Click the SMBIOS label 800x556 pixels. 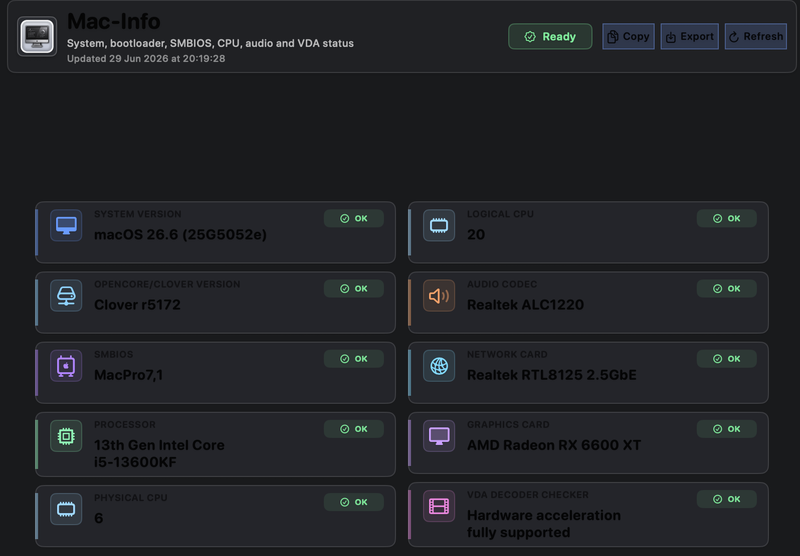[x=113, y=355]
